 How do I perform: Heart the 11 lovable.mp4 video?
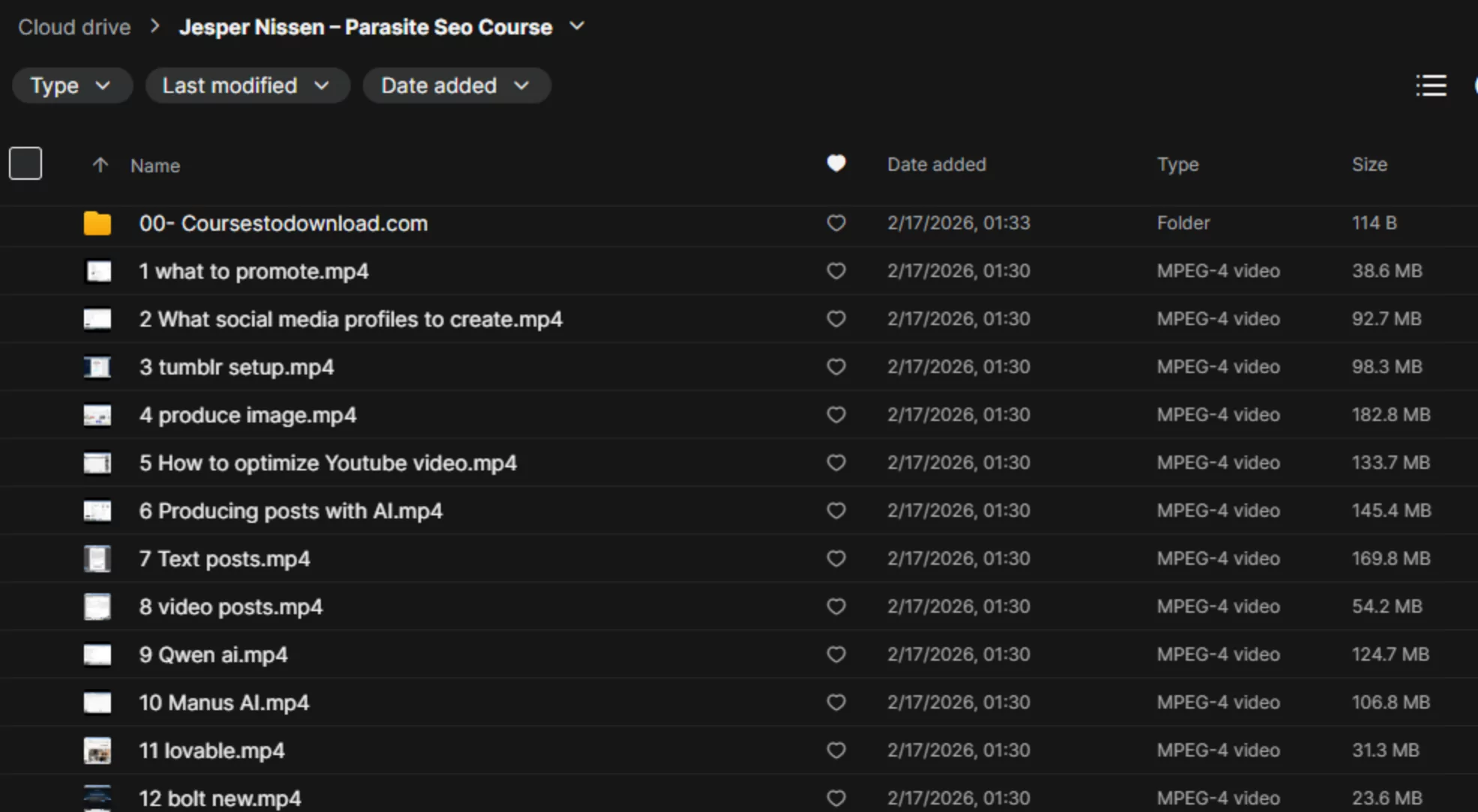[836, 751]
